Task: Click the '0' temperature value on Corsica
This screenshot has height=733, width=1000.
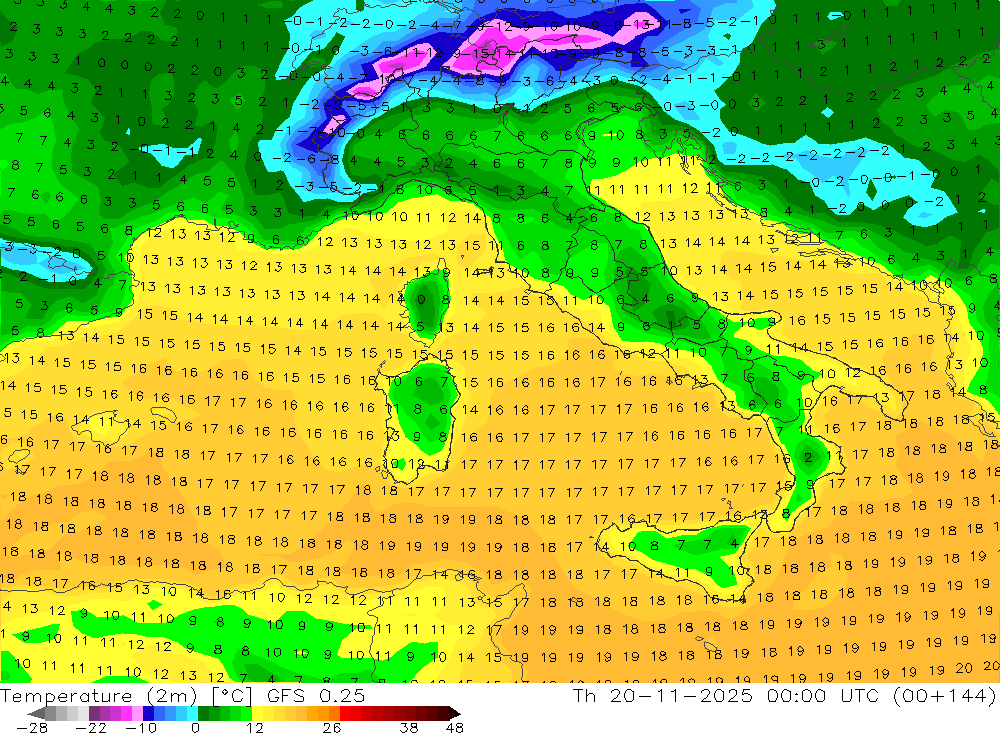Action: tap(421, 299)
